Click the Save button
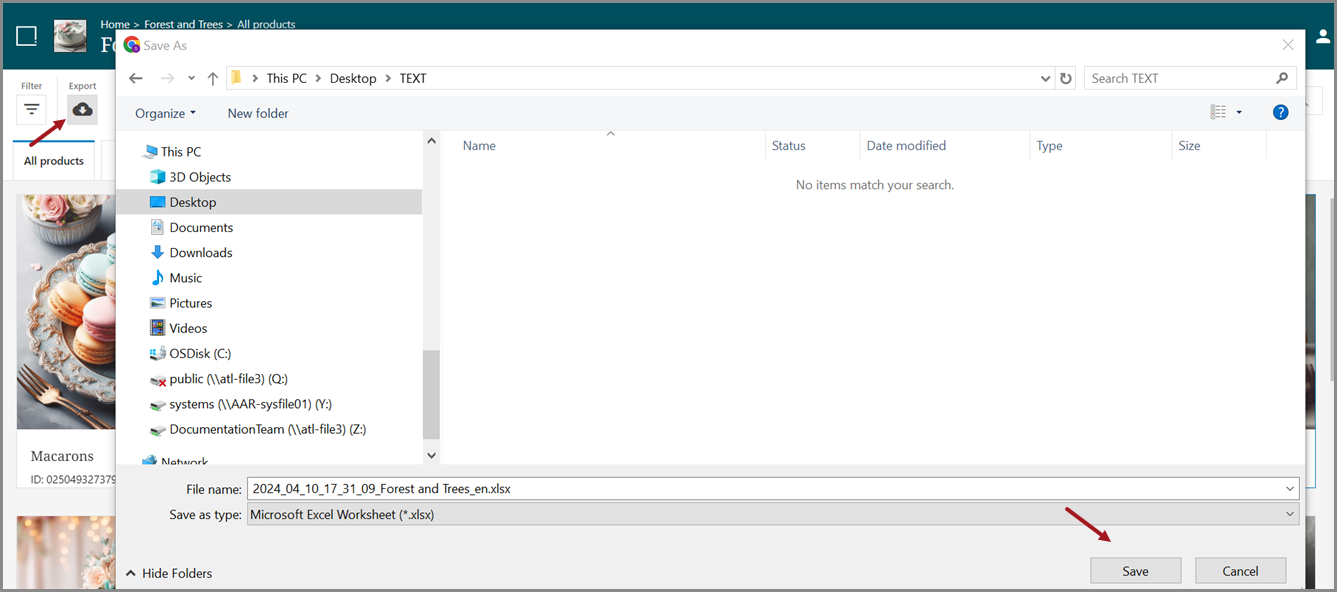Screen dimensions: 1337x592 (1135, 571)
